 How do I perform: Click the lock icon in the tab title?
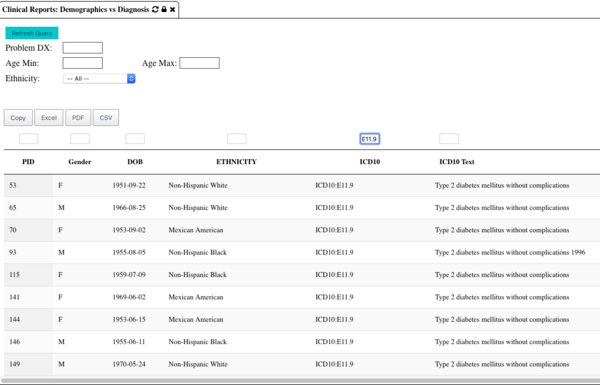pyautogui.click(x=164, y=9)
